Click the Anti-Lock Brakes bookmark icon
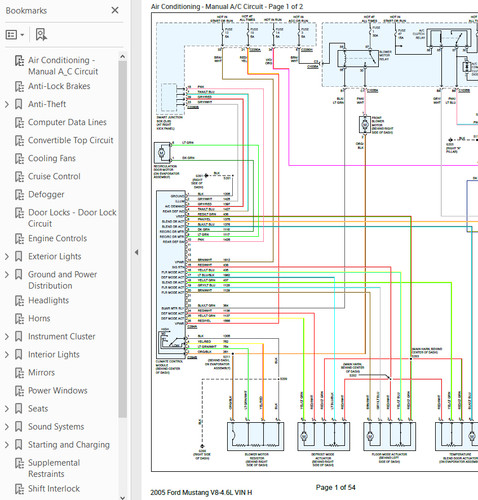This screenshot has width=478, height=500. 19,86
